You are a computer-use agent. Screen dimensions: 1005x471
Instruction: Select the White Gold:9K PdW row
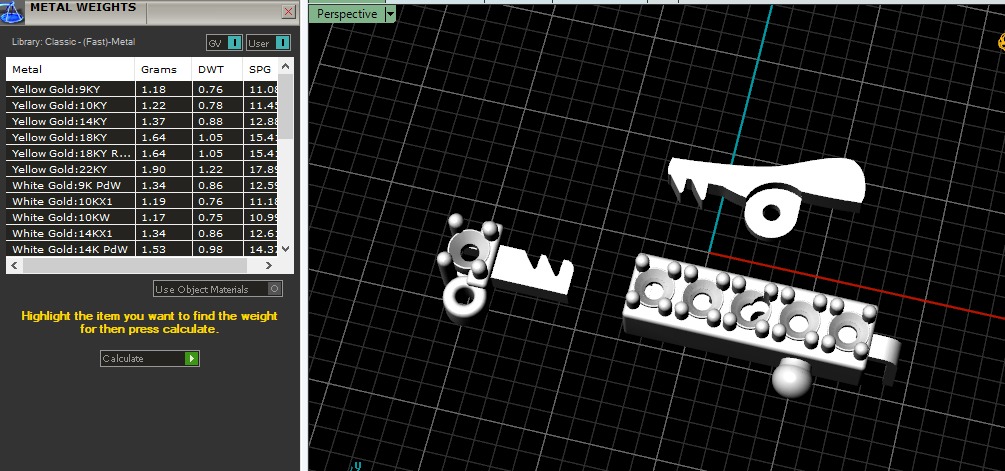point(143,185)
